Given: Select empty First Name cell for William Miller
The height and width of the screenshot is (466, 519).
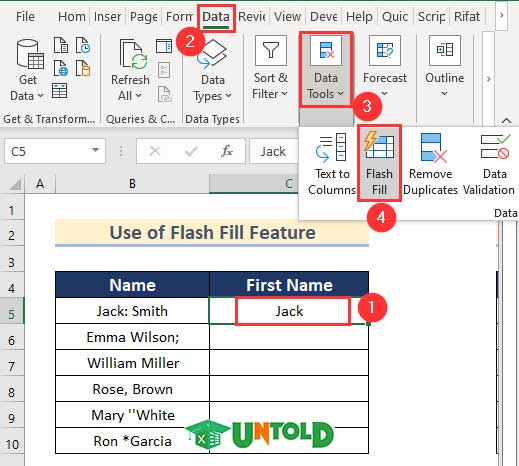Looking at the screenshot, I should 289,363.
